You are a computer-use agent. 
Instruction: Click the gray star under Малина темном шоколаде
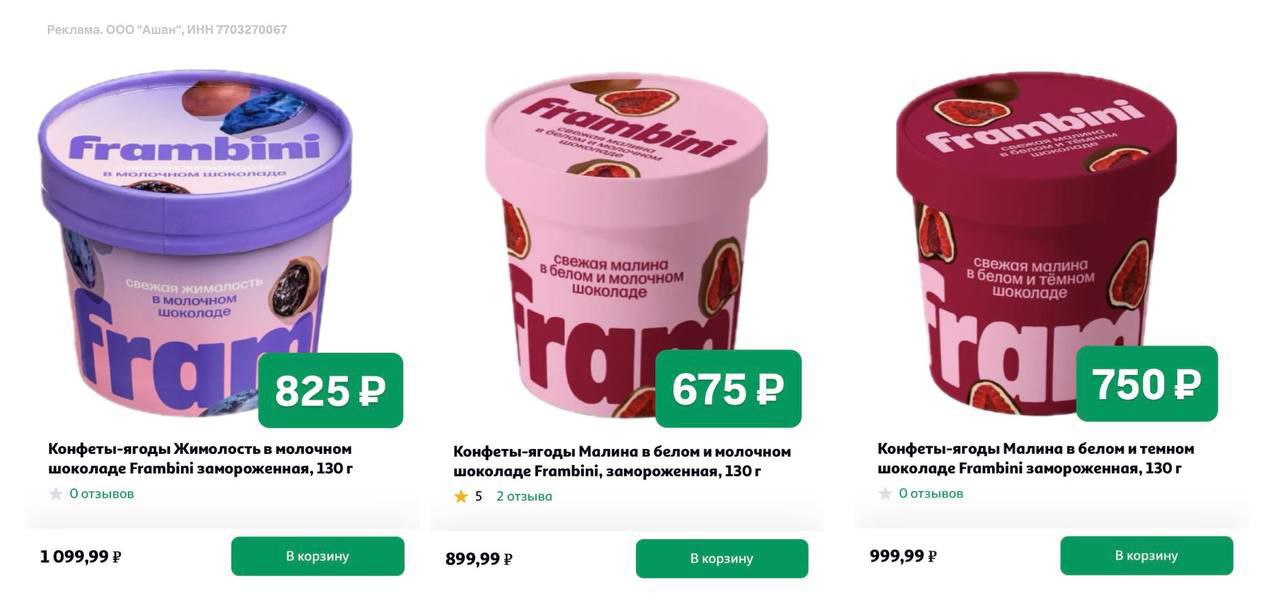coord(885,494)
